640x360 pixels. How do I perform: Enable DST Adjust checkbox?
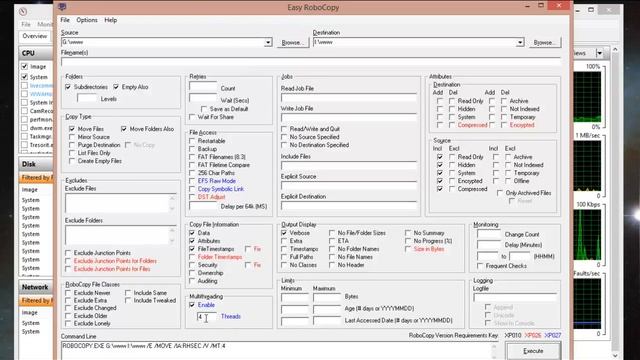coord(192,197)
